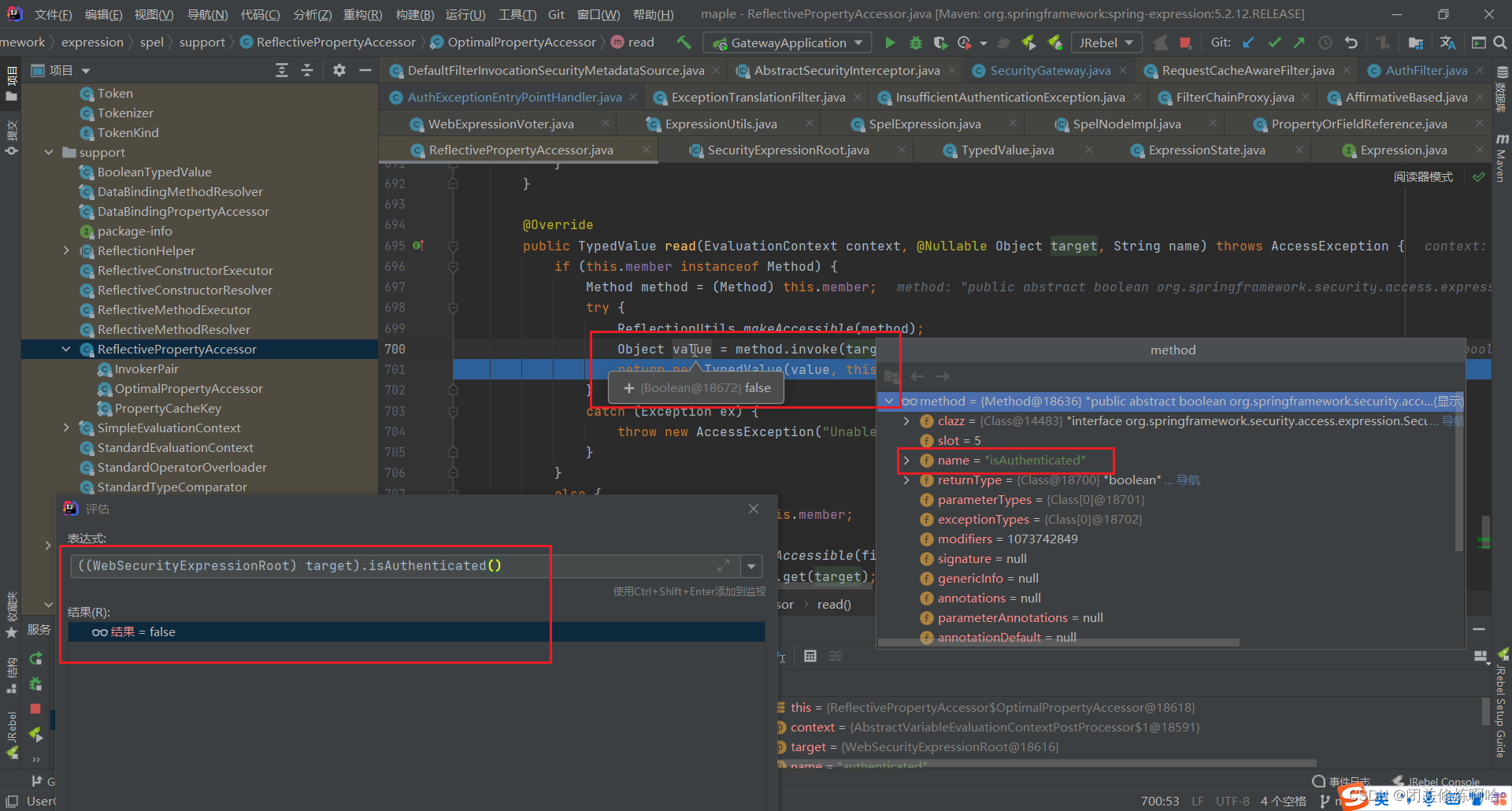Image resolution: width=1512 pixels, height=811 pixels.
Task: Expand the expression field with resize icon
Action: 724,565
